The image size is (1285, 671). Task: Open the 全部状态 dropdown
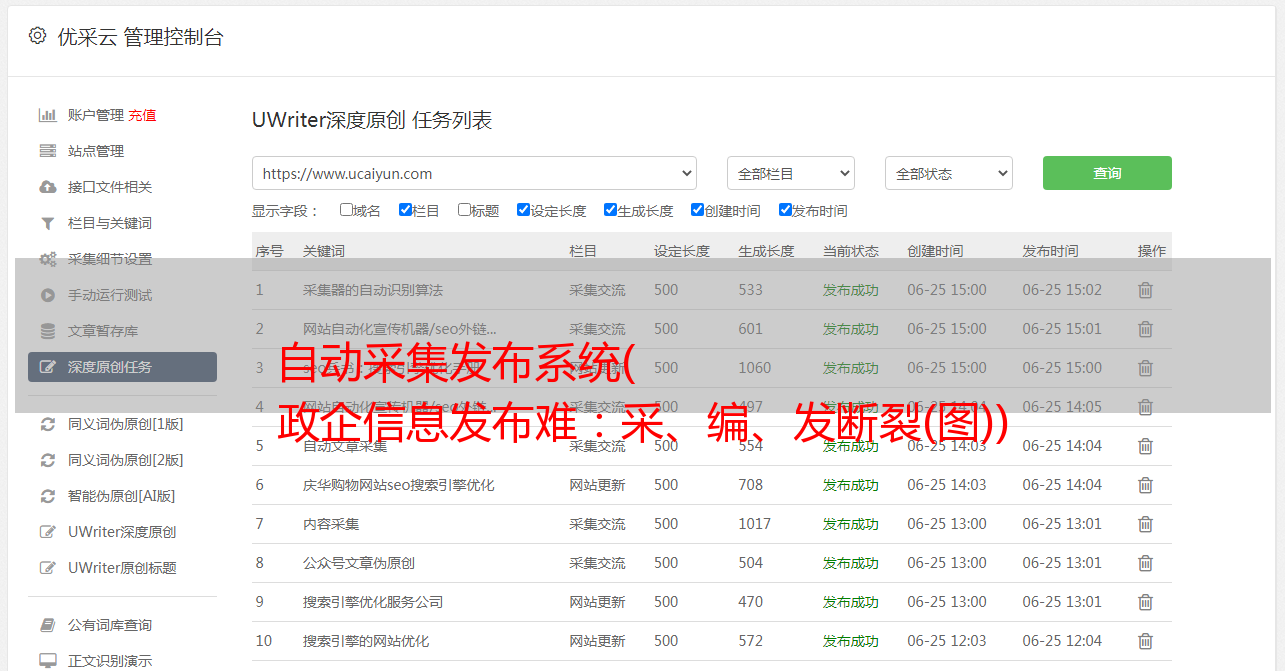(x=949, y=173)
